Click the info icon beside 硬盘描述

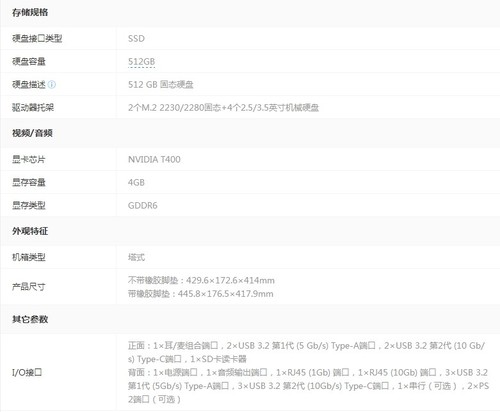pyautogui.click(x=52, y=85)
